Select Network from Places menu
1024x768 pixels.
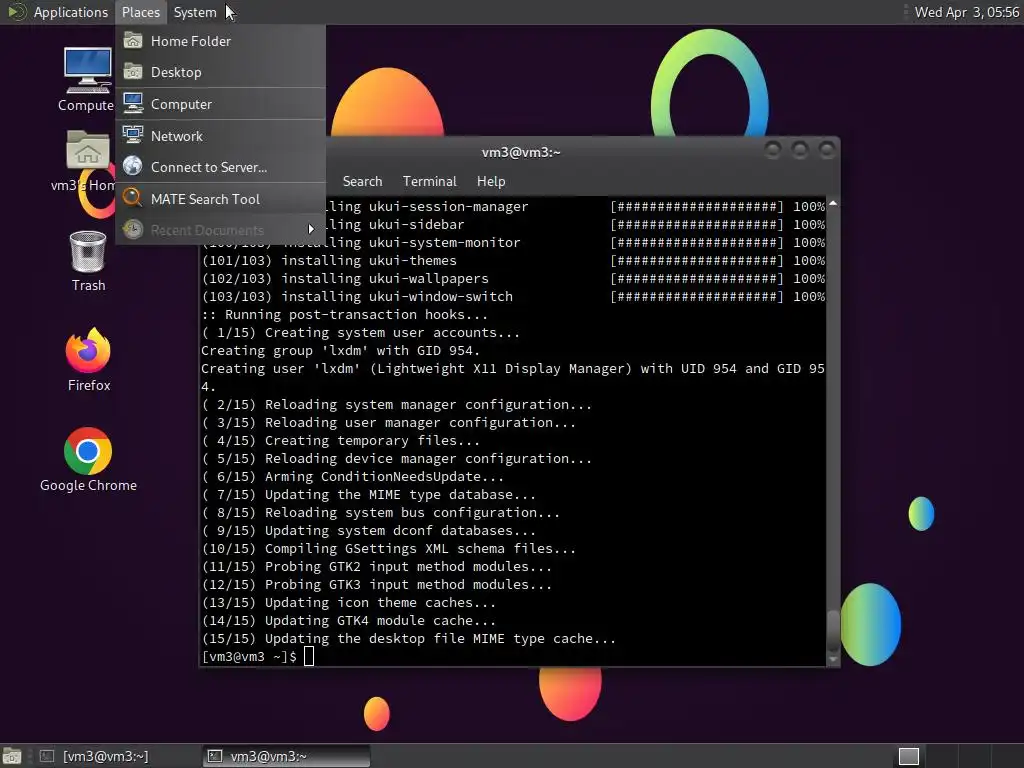(221, 135)
